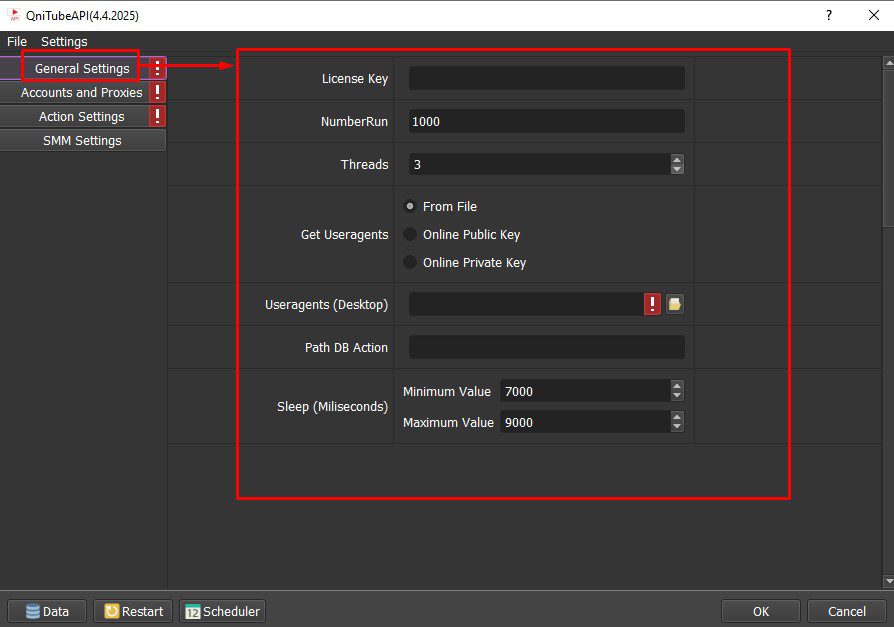This screenshot has height=627, width=894.
Task: Click the NumberRun field showing 1000
Action: tap(547, 121)
